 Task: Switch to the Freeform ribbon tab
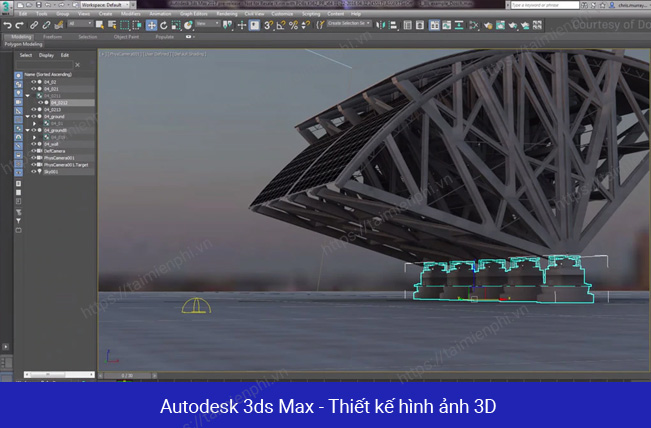click(52, 37)
